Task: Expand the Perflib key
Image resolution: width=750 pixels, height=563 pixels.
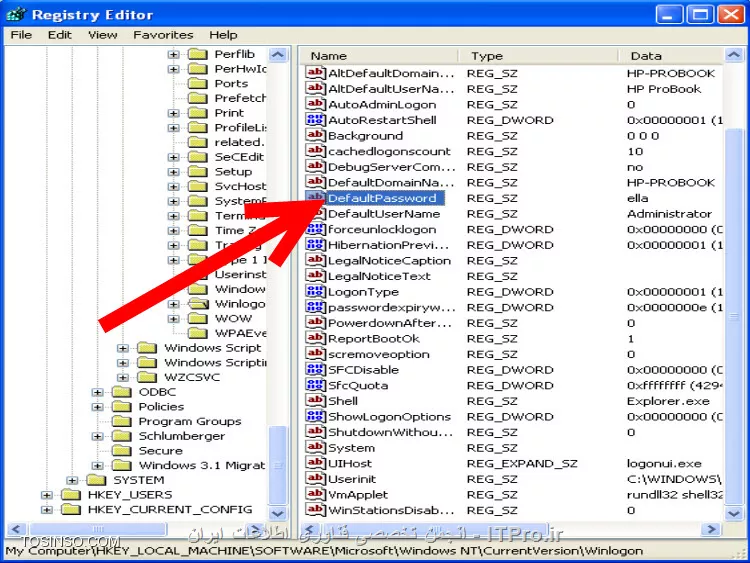Action: 174,55
